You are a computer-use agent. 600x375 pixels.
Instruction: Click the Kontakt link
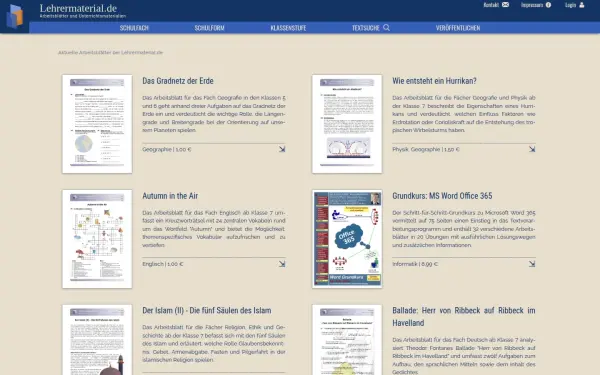[491, 5]
